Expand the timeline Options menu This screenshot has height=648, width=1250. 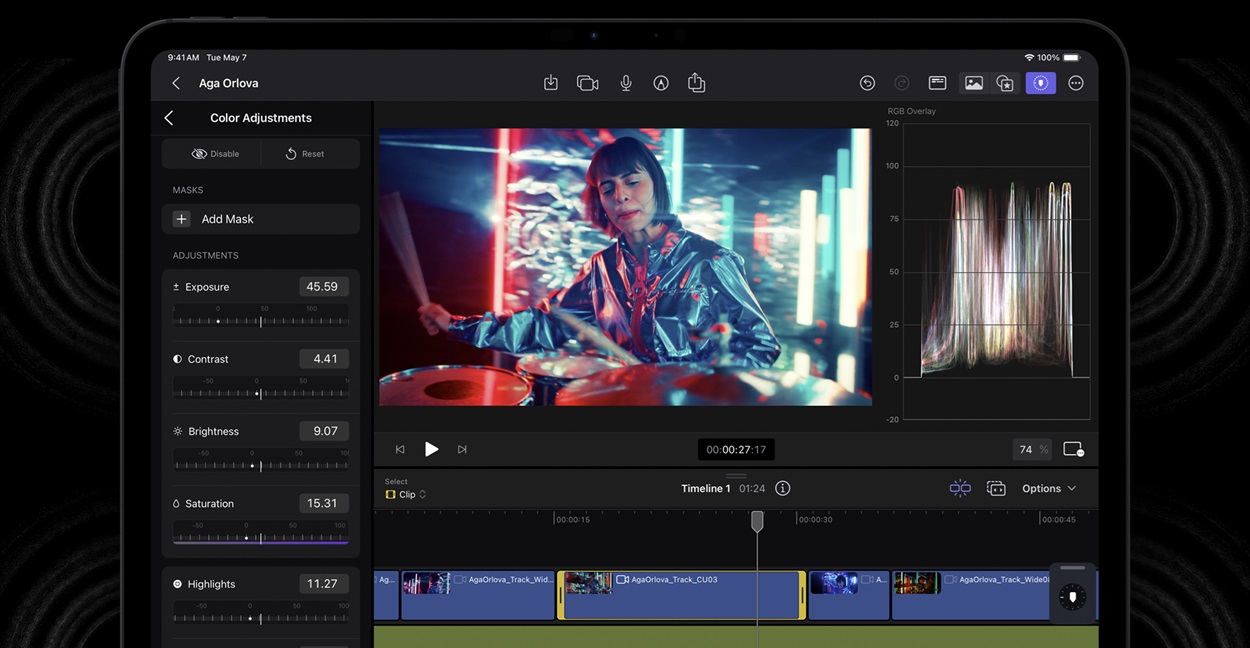tap(1049, 489)
